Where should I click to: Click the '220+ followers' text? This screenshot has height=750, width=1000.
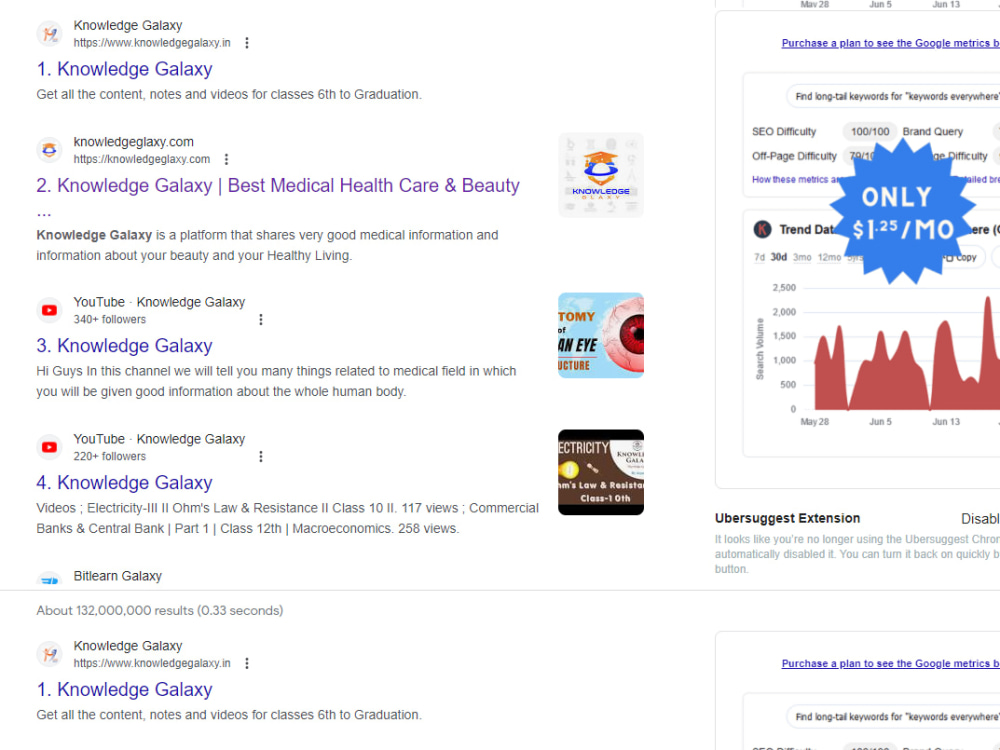pyautogui.click(x=110, y=457)
